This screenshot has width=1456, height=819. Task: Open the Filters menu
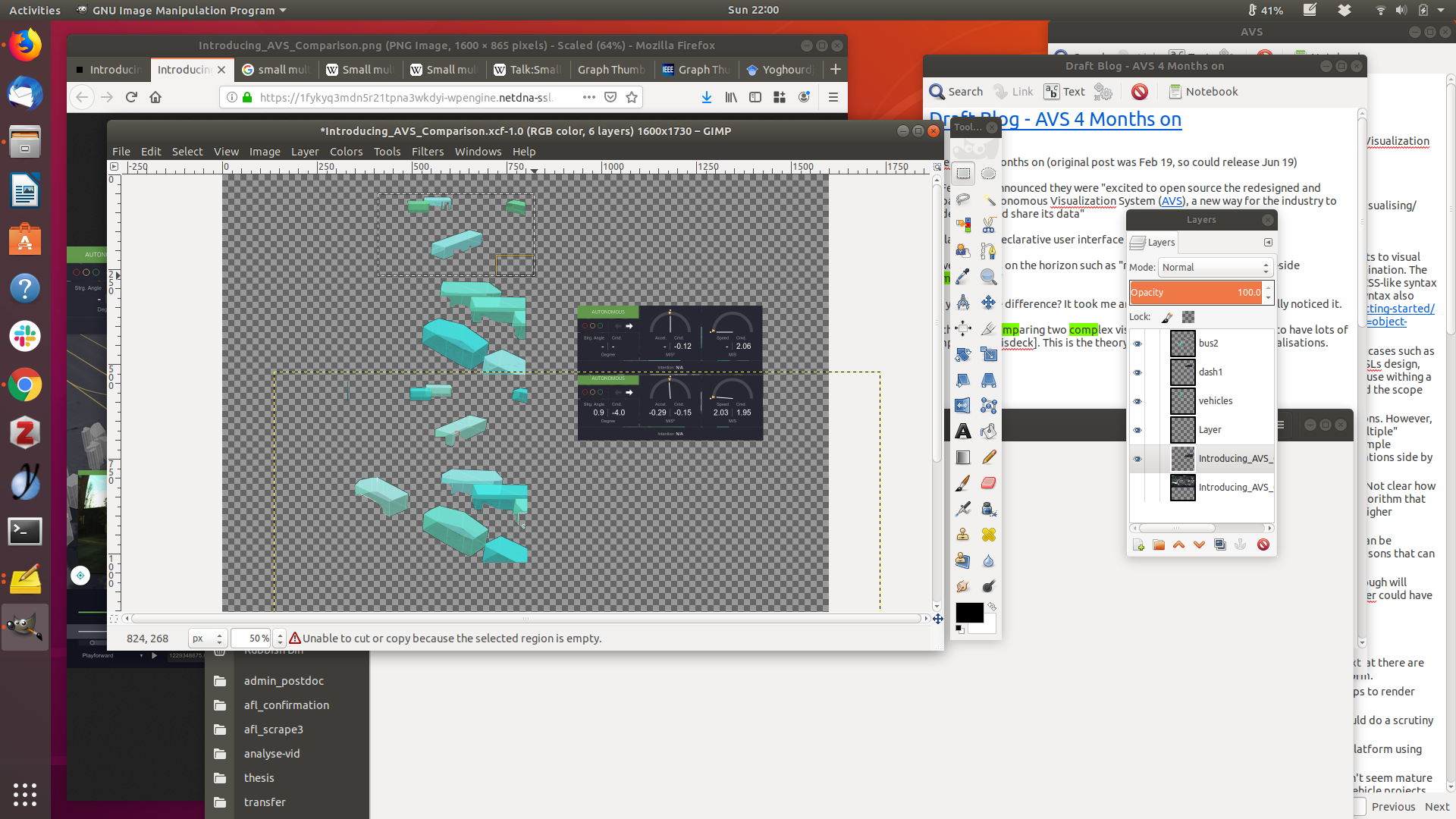[428, 152]
